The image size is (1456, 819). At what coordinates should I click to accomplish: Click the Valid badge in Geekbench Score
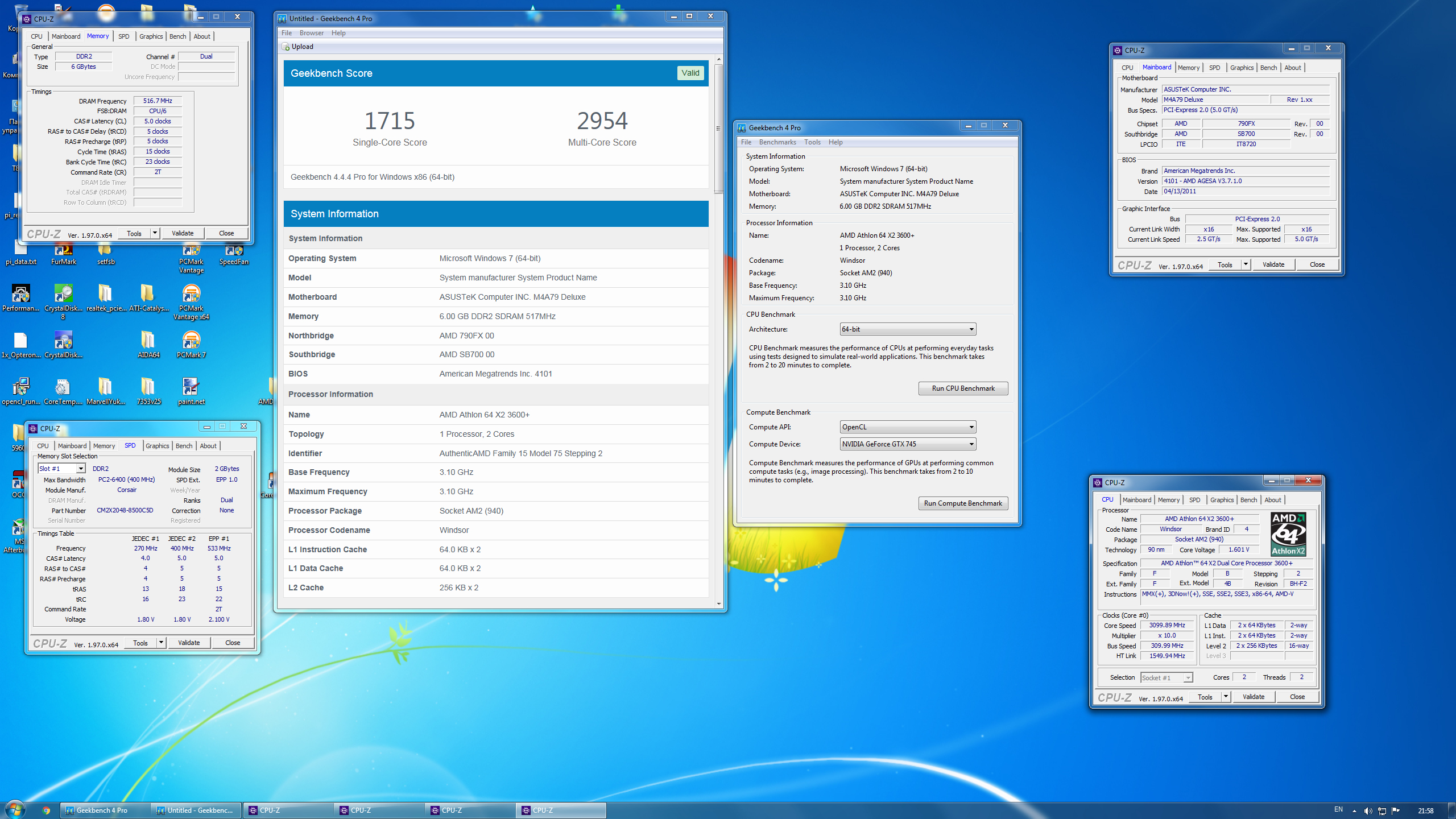coord(690,73)
